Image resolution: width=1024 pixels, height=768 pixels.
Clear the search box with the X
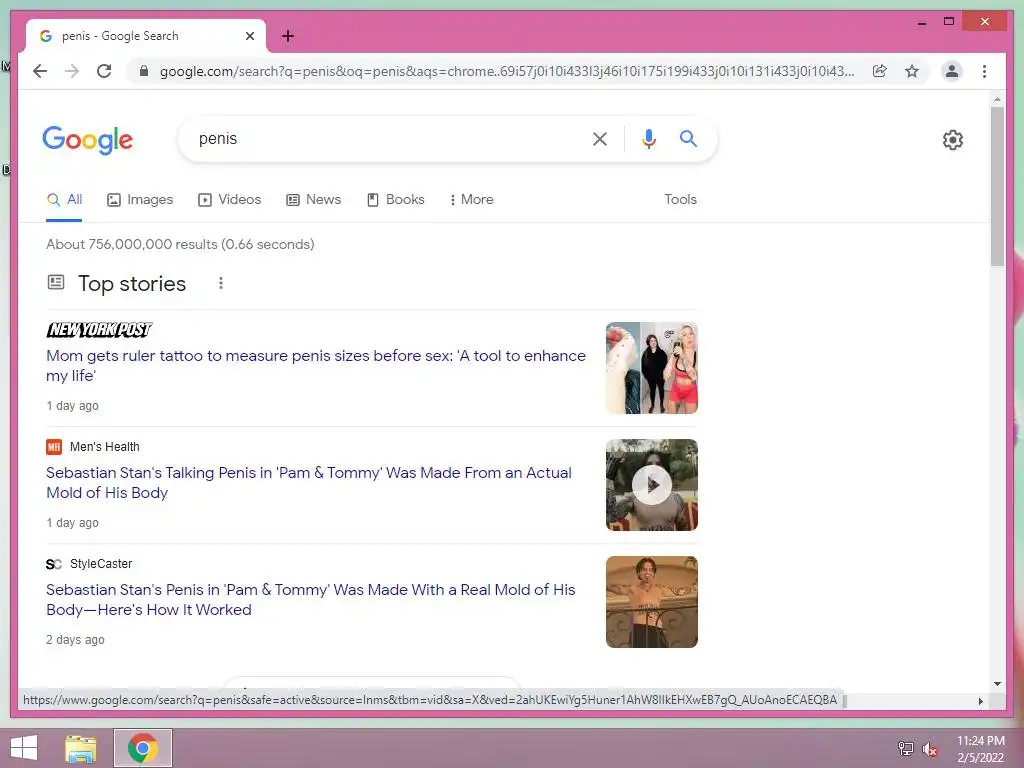pos(600,139)
